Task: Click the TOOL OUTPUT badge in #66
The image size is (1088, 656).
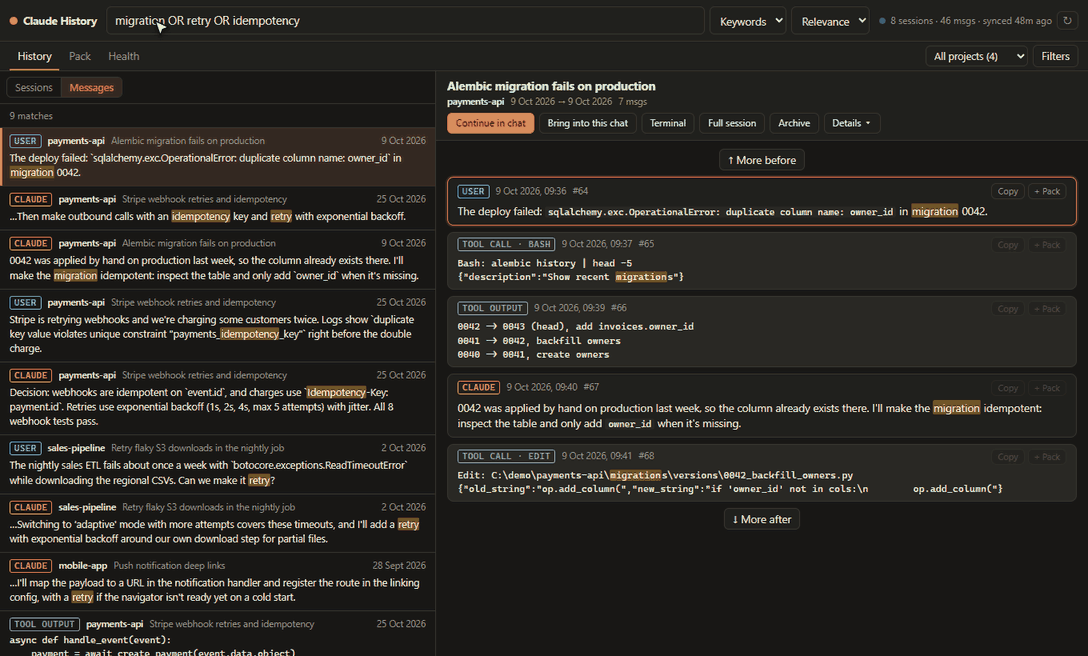Action: [x=492, y=308]
